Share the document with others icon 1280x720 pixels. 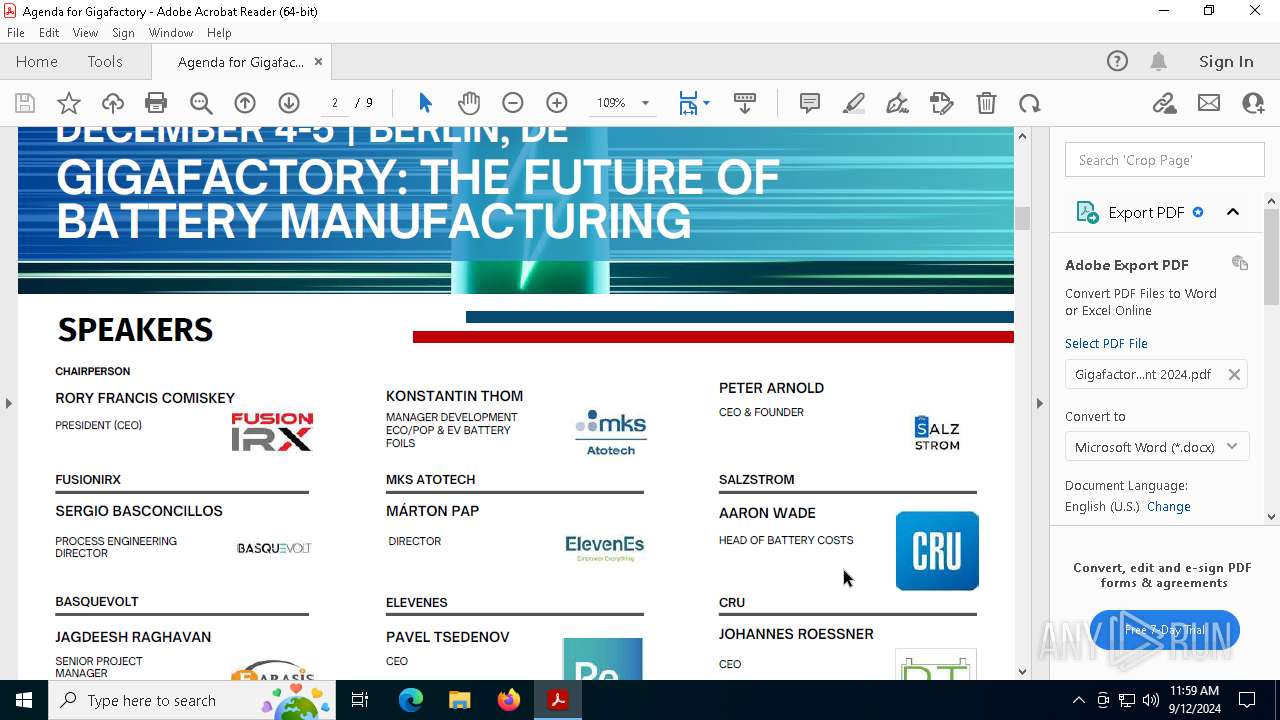[1253, 103]
